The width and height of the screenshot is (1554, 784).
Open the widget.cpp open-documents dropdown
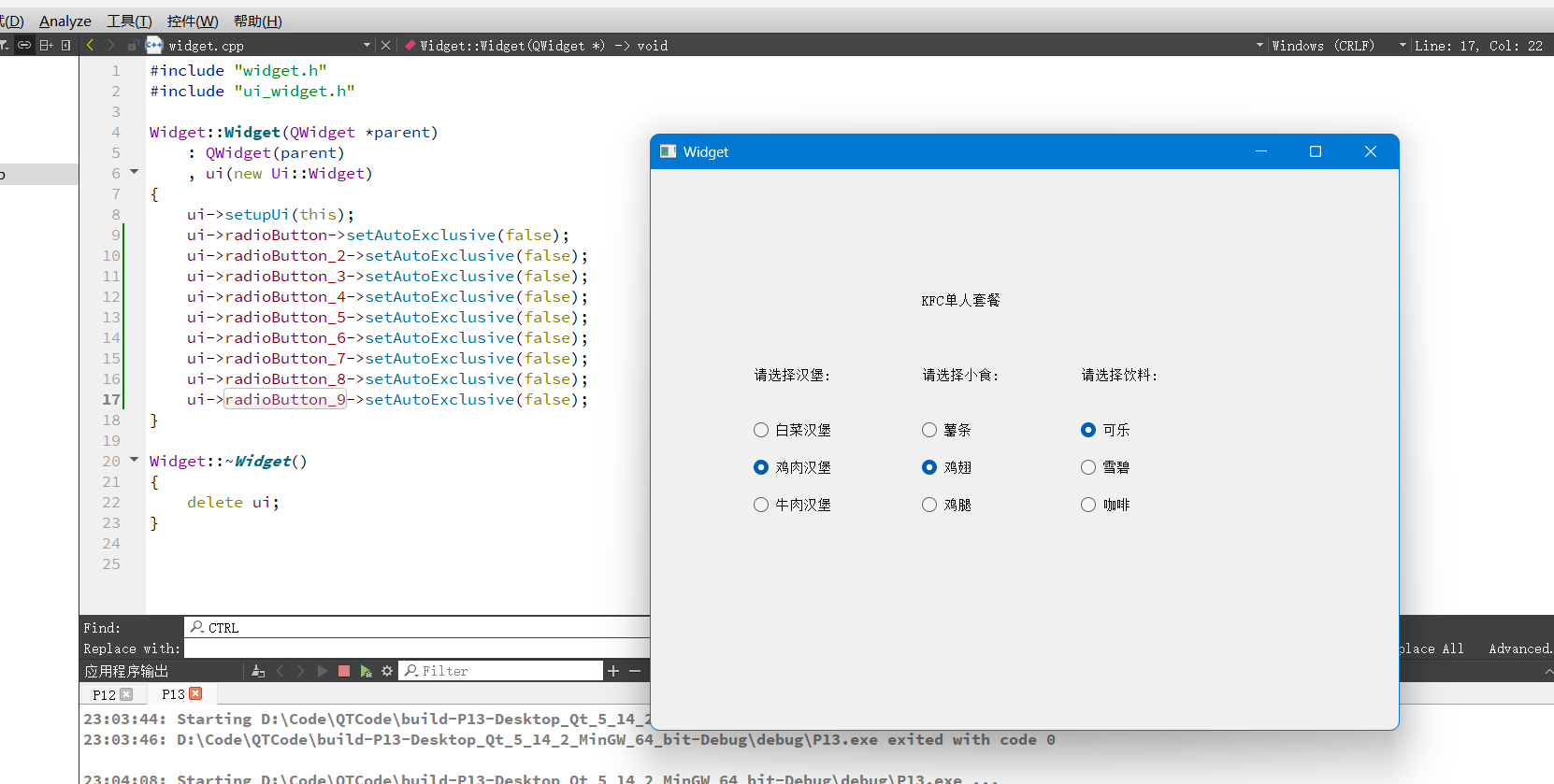pos(367,45)
